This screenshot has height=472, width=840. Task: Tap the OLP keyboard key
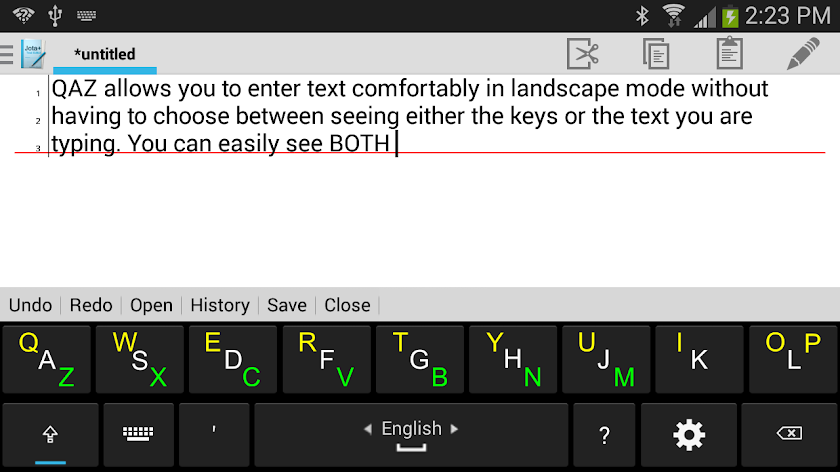pyautogui.click(x=793, y=359)
